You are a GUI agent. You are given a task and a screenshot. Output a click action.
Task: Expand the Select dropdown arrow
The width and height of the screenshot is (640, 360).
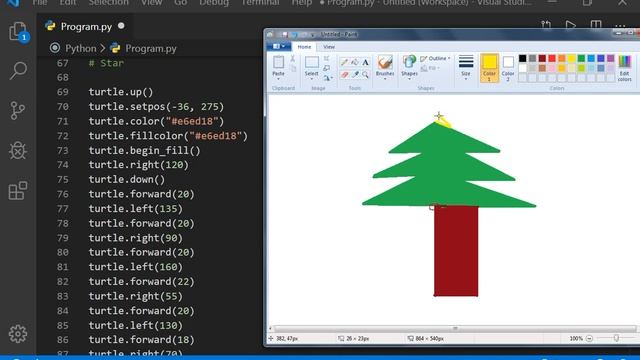tap(311, 79)
